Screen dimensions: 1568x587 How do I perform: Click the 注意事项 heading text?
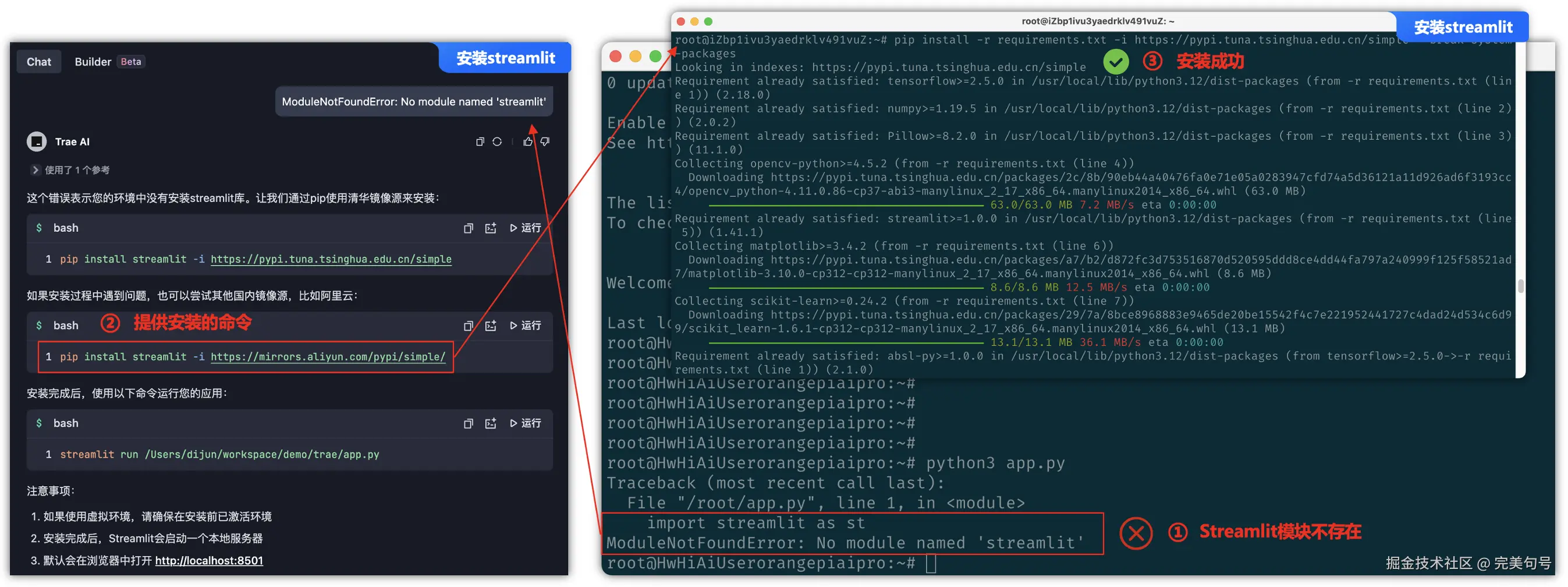51,491
